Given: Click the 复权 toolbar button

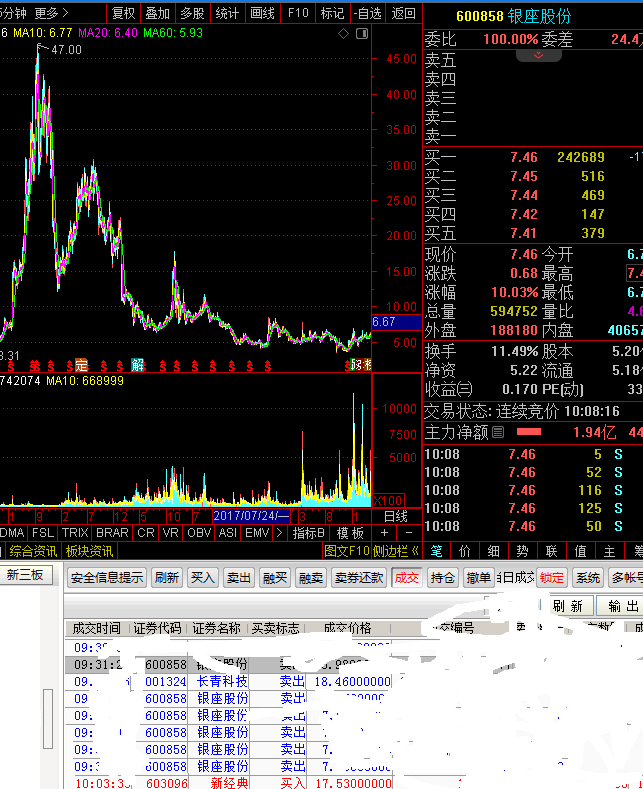Looking at the screenshot, I should coord(123,13).
